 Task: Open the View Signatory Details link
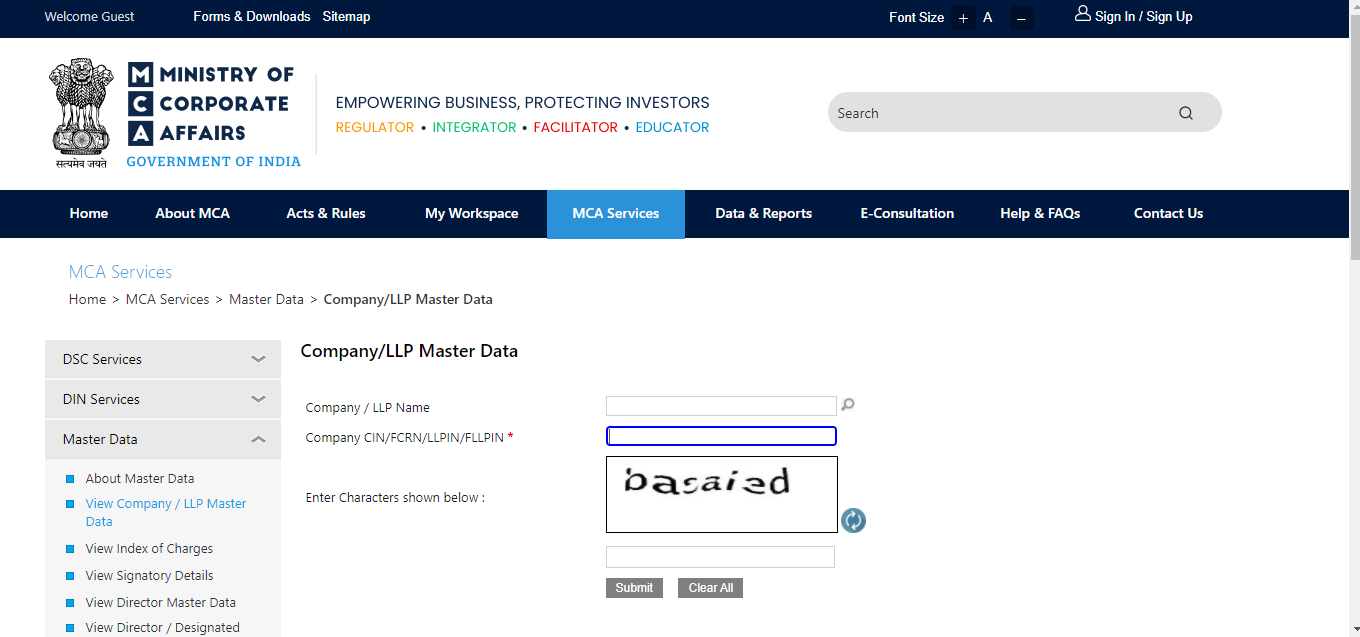(149, 575)
